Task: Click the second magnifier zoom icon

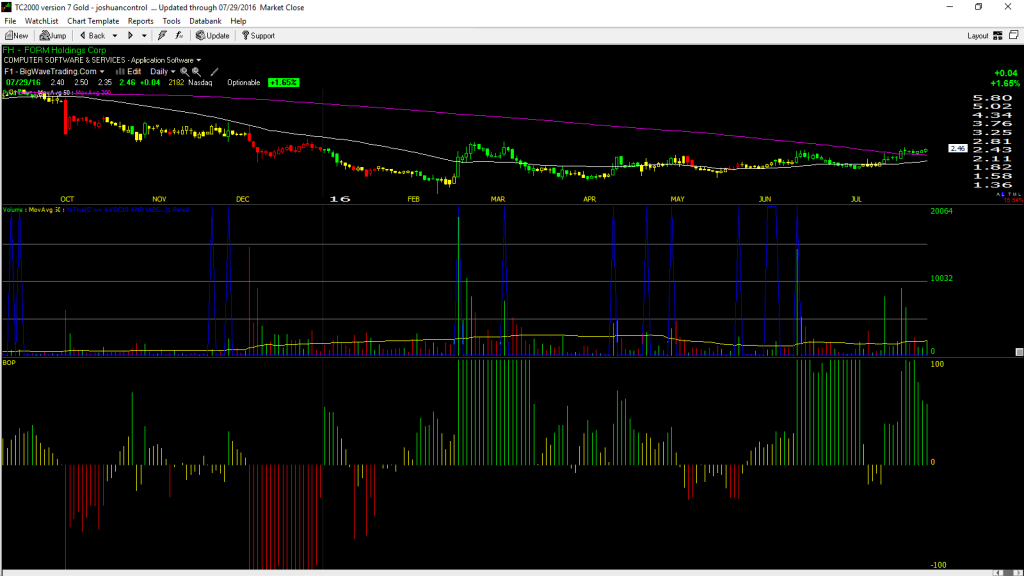Action: [196, 72]
